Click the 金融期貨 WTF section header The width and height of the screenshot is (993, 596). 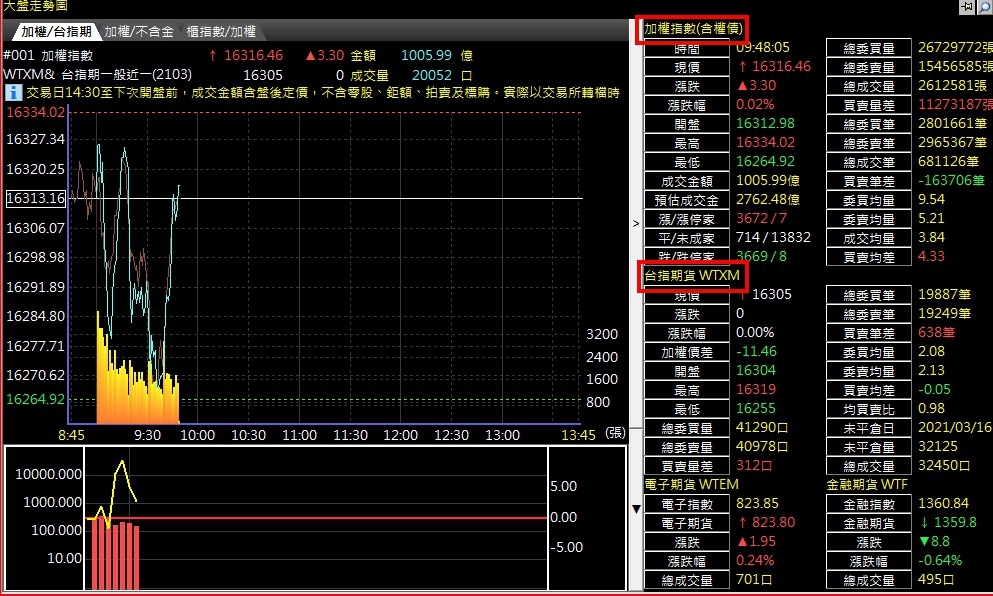(x=867, y=485)
